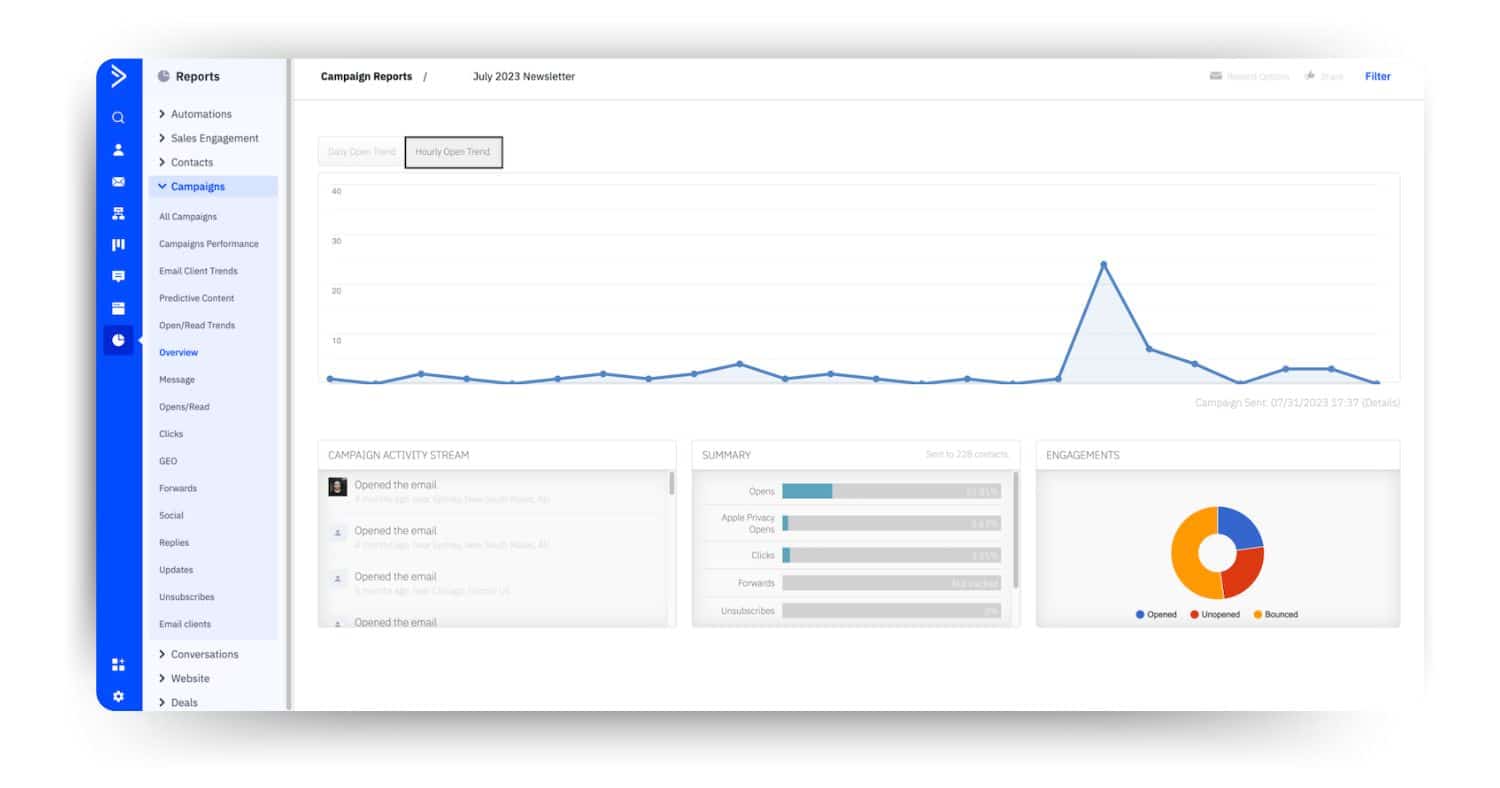
Task: Switch to Daily Open Trend tab
Action: pyautogui.click(x=361, y=152)
